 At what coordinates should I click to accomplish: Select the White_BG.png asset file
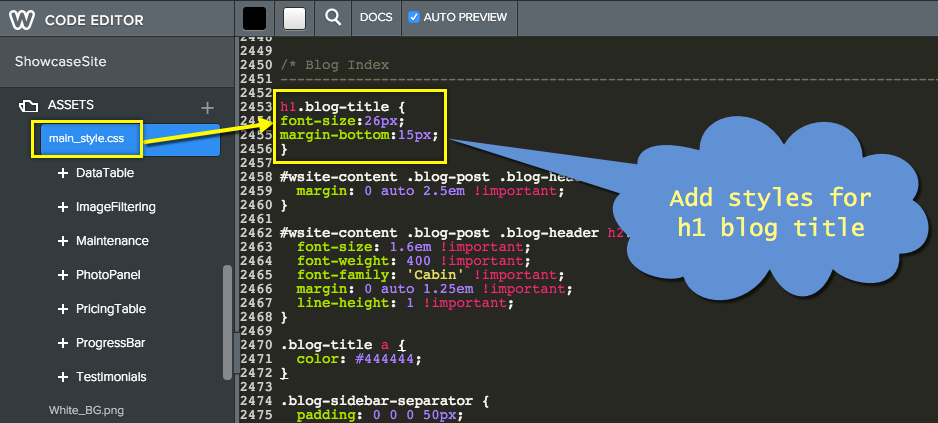[86, 410]
